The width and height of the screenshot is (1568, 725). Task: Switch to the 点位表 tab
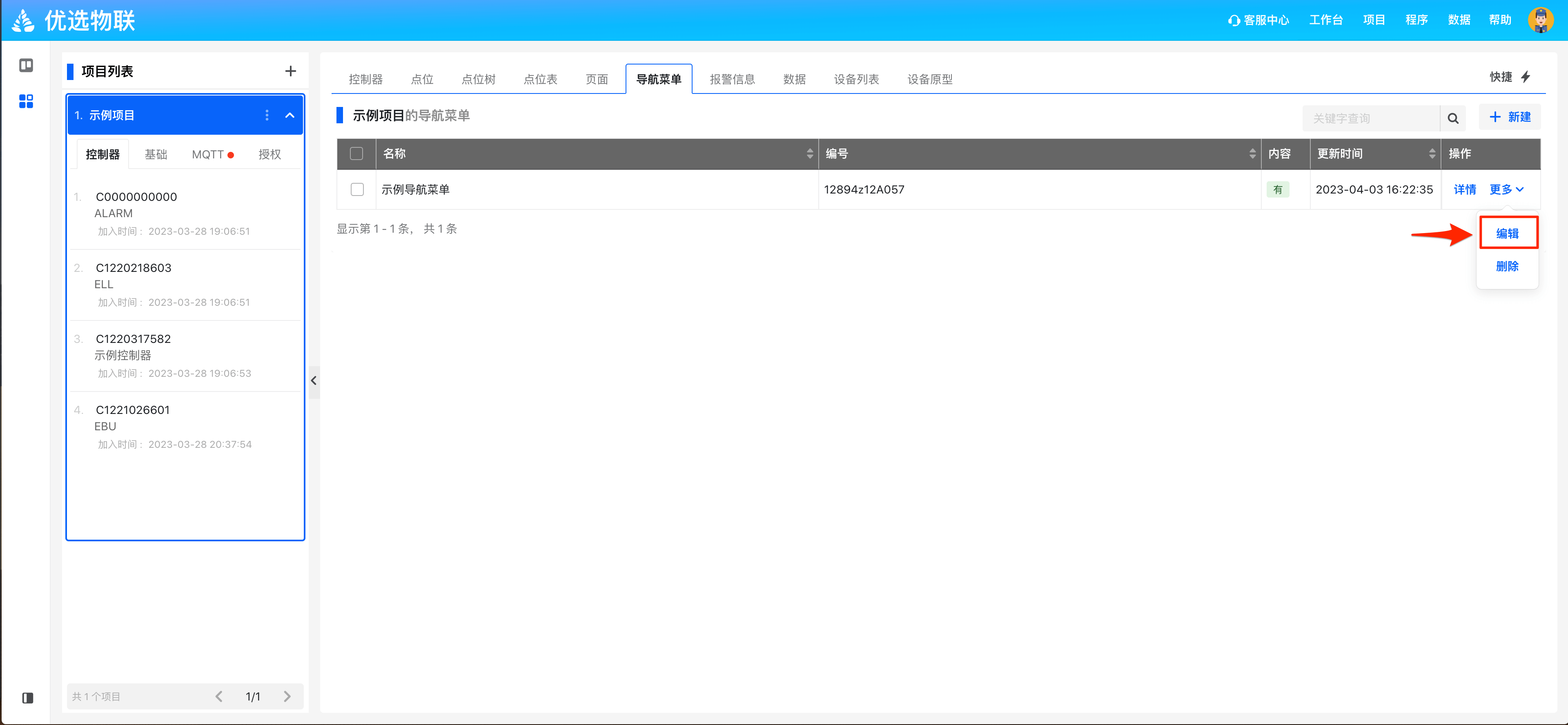click(541, 79)
